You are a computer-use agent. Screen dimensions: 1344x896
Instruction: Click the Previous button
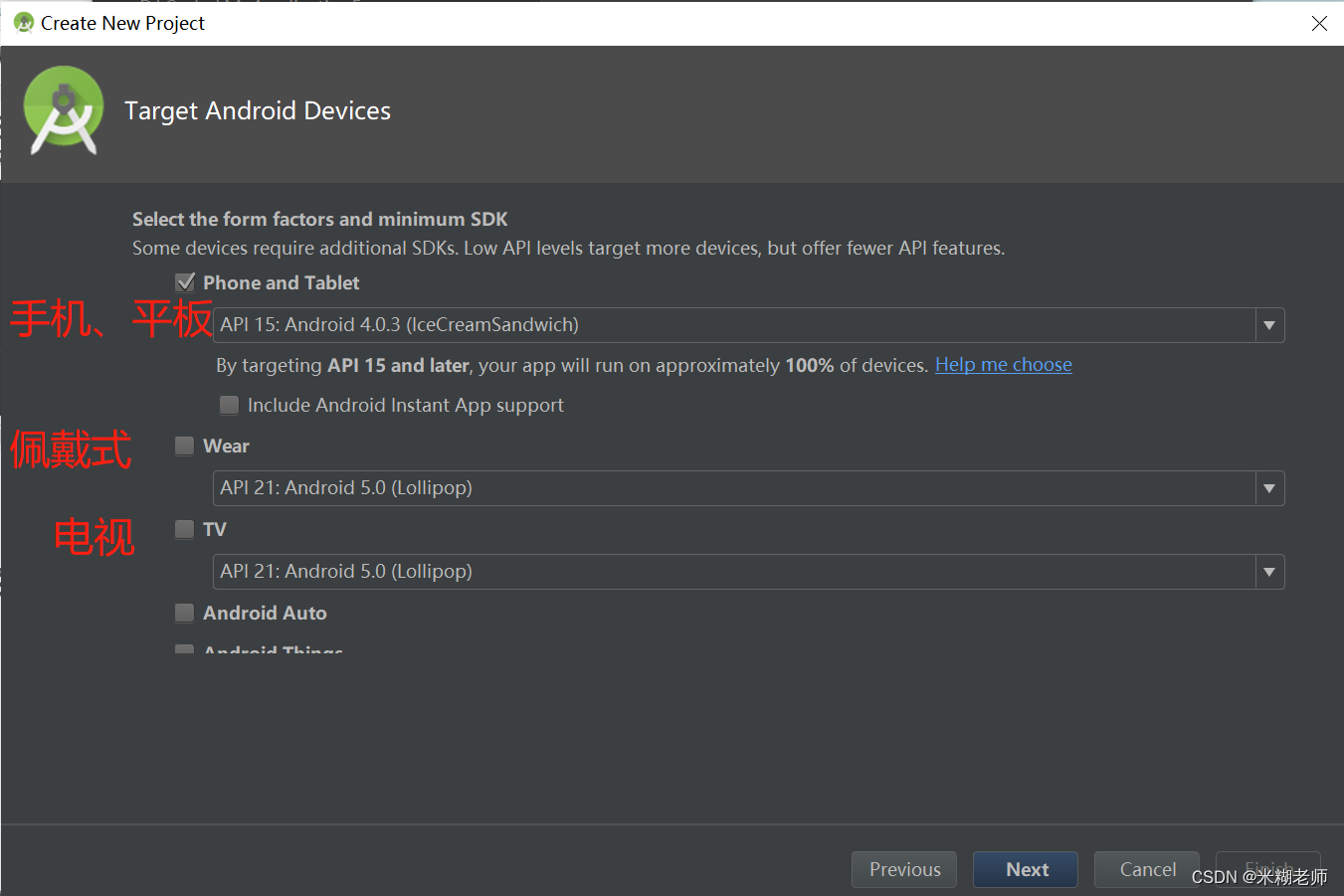904,869
